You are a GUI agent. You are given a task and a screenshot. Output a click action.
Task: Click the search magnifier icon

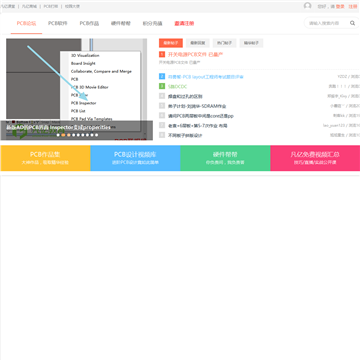click(x=352, y=23)
